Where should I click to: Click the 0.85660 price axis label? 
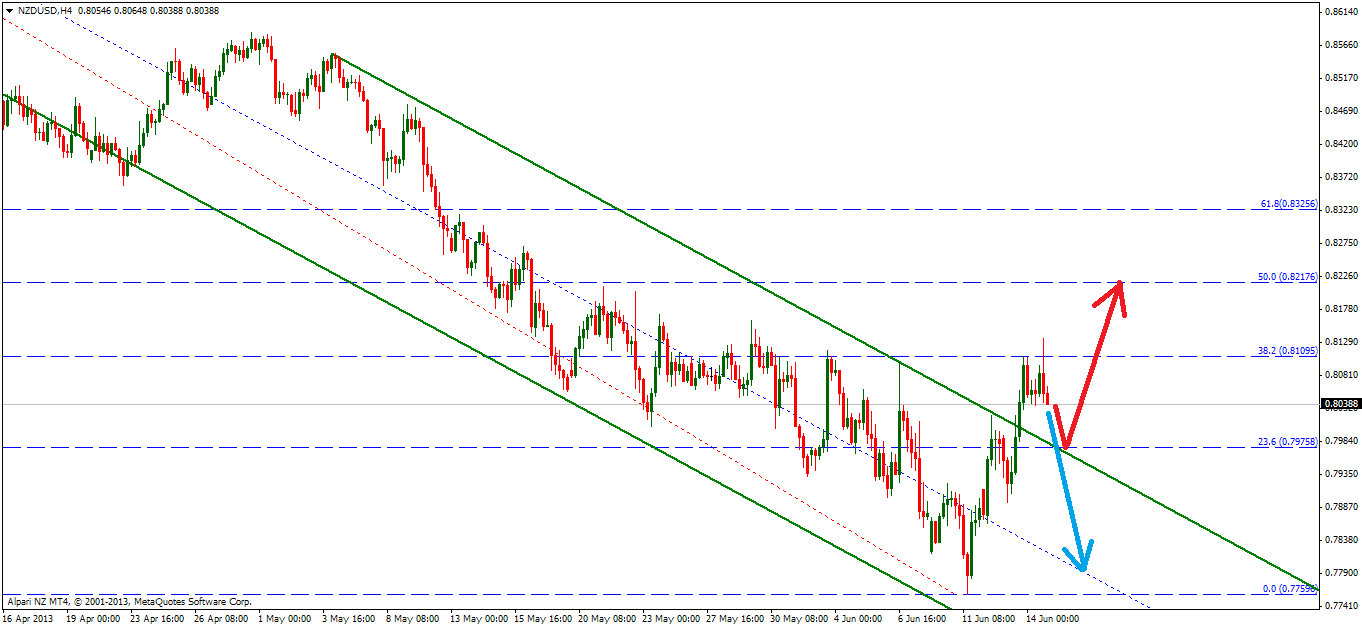1339,45
